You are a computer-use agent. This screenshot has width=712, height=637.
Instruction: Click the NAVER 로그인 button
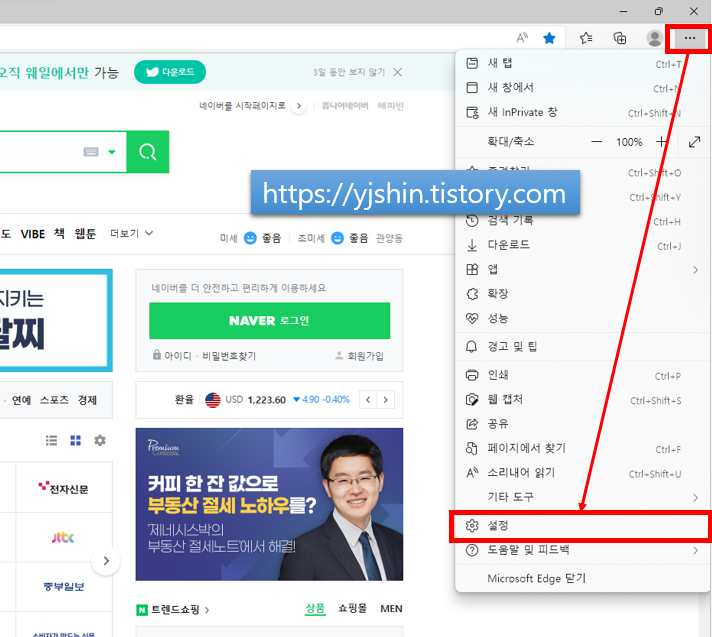coord(269,321)
